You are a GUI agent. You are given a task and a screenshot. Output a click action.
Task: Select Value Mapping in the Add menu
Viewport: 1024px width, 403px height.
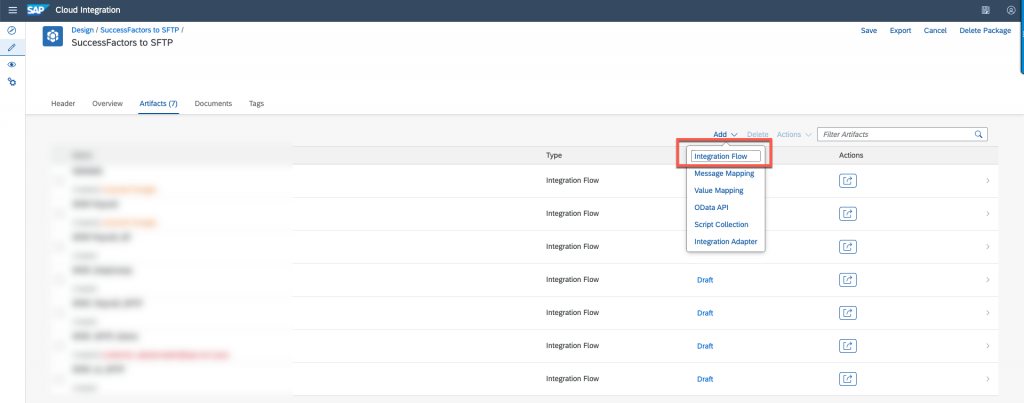pos(718,191)
